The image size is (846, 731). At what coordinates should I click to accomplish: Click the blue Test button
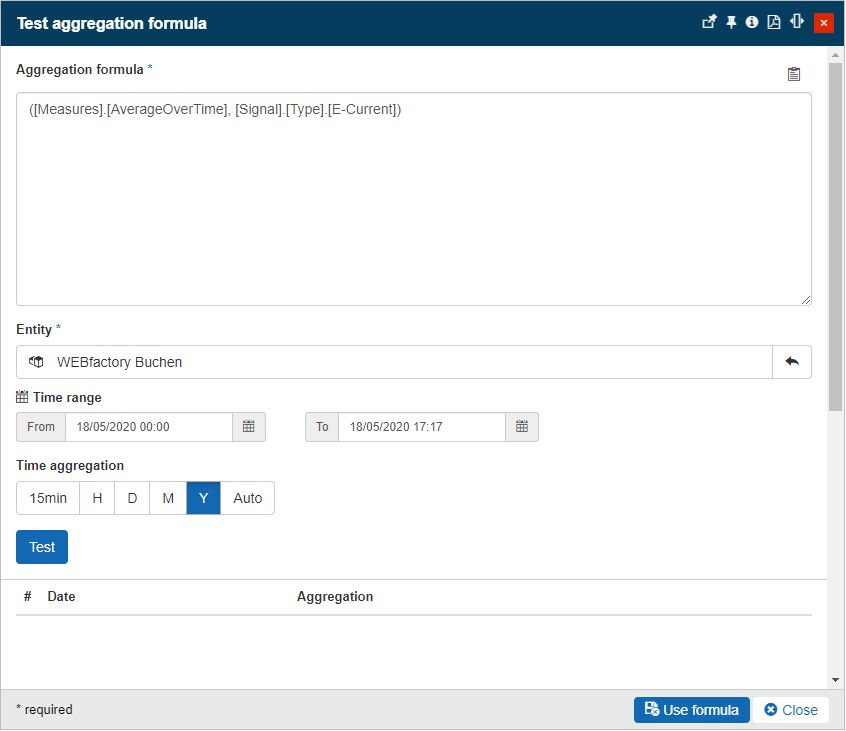(x=42, y=547)
